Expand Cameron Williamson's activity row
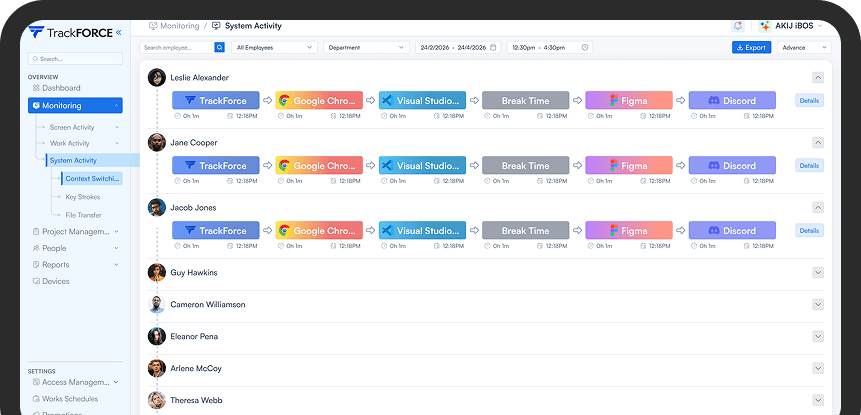The height and width of the screenshot is (415, 861). tap(818, 304)
